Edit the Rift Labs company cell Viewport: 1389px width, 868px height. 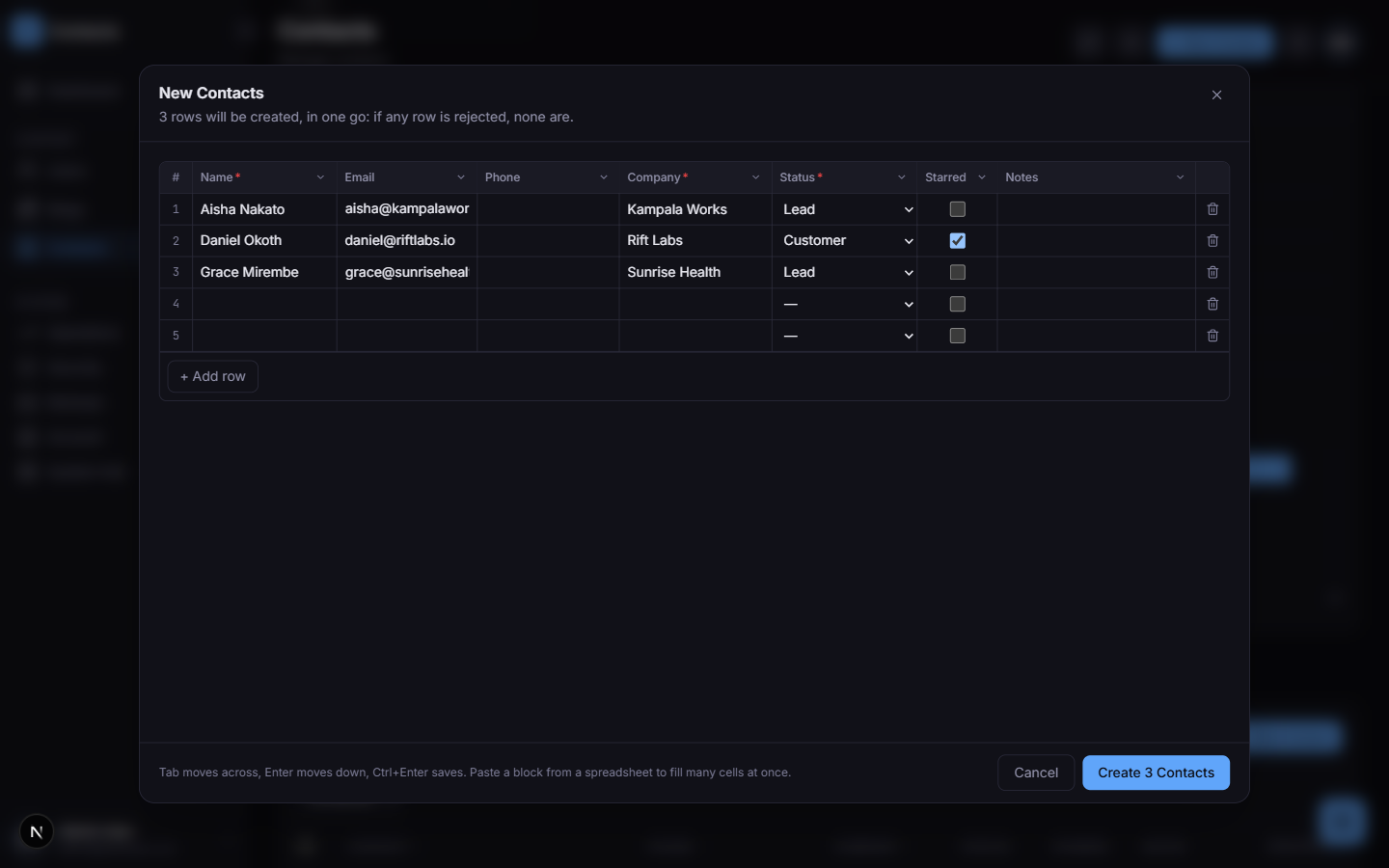point(695,241)
